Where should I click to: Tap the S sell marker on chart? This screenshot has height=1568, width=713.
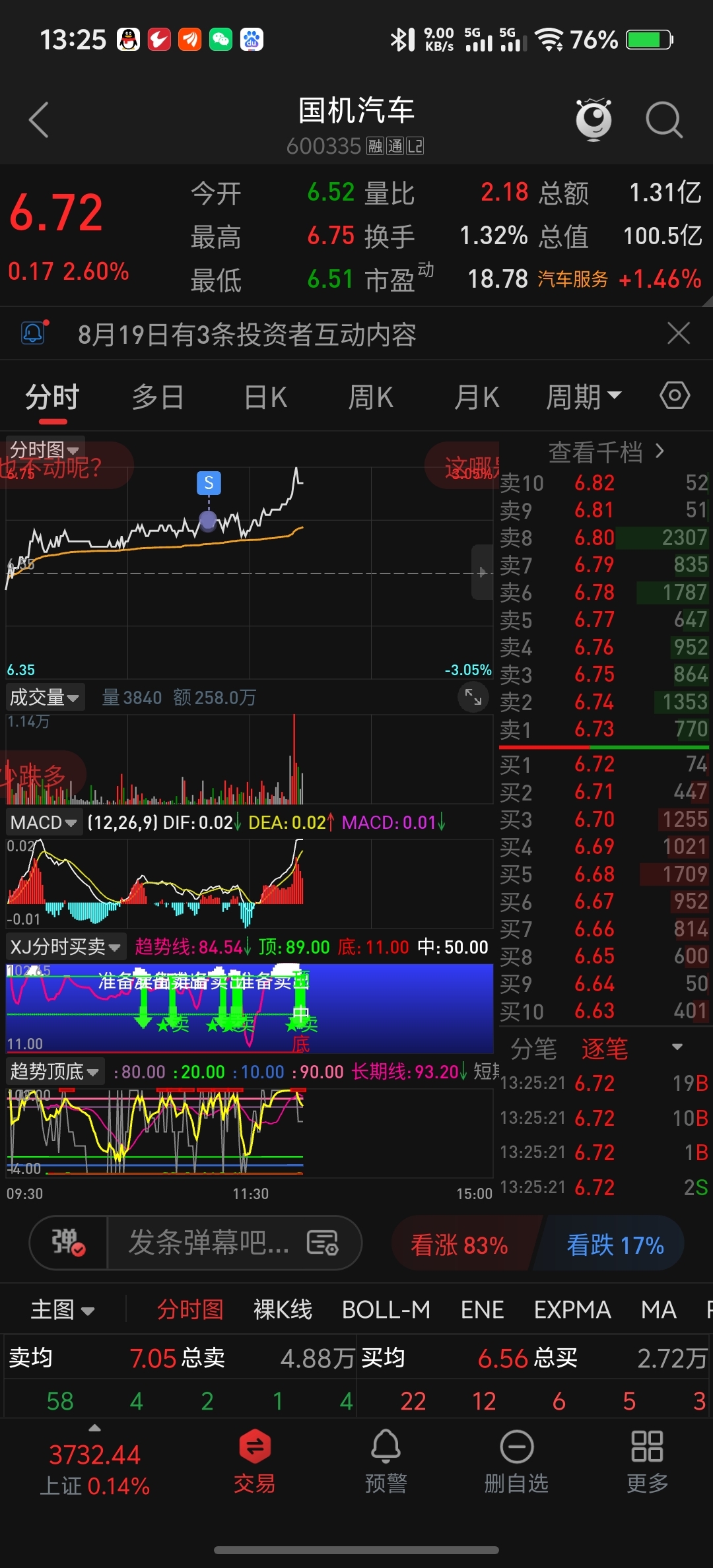(x=209, y=483)
